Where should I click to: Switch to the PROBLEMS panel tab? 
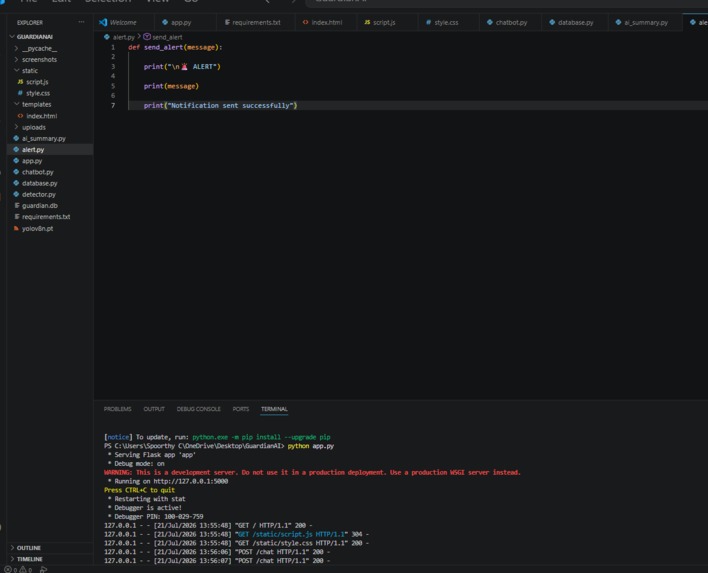pyautogui.click(x=117, y=409)
